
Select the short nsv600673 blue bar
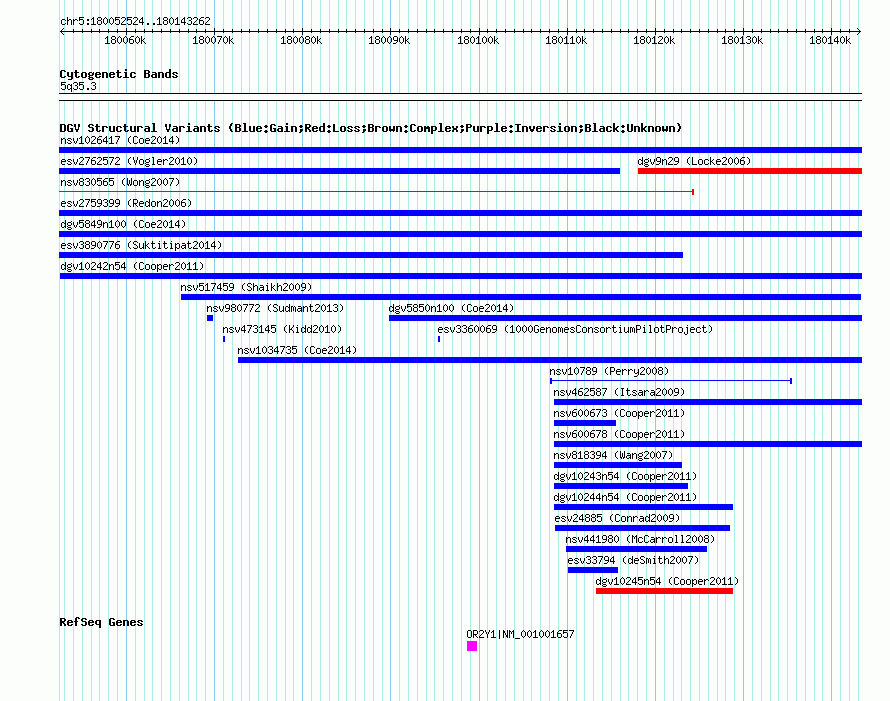585,423
